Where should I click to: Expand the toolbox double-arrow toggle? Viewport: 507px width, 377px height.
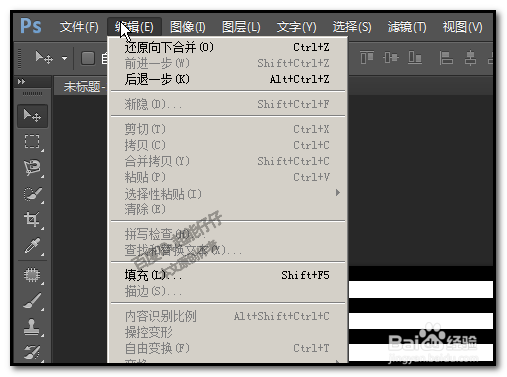21,81
